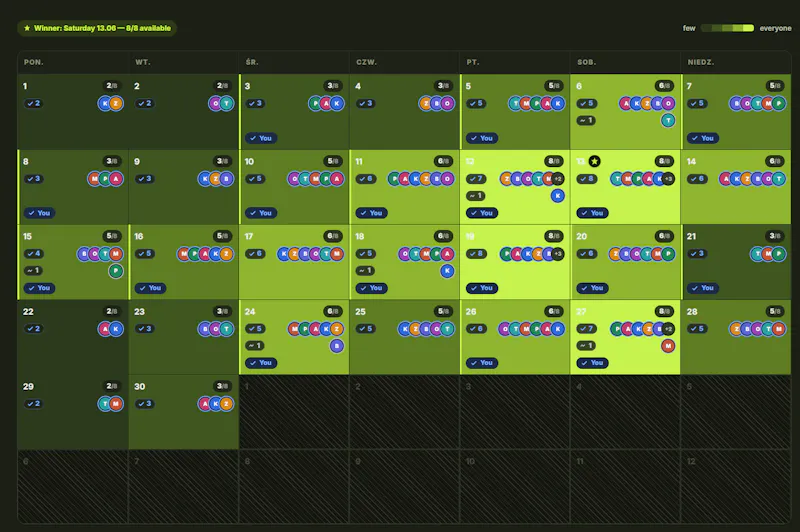Click the P avatar on day 21

click(x=779, y=254)
